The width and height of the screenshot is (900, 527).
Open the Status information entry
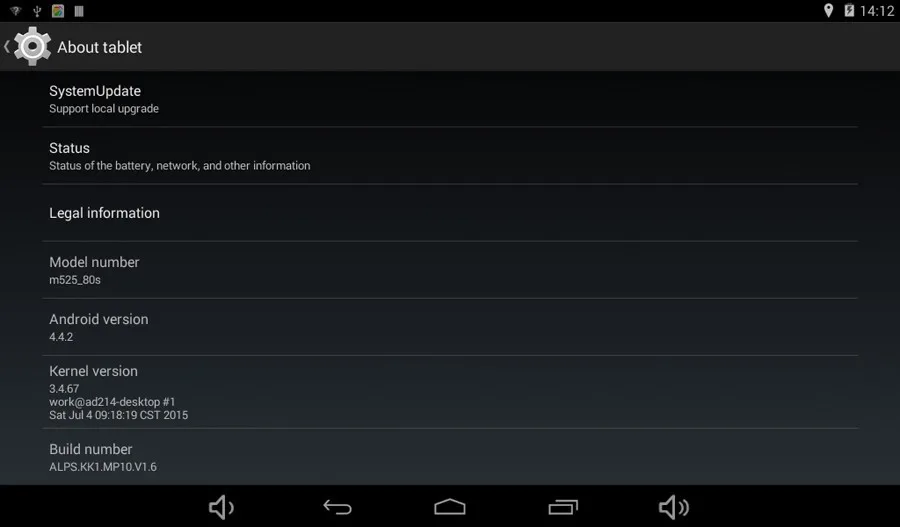tap(450, 156)
